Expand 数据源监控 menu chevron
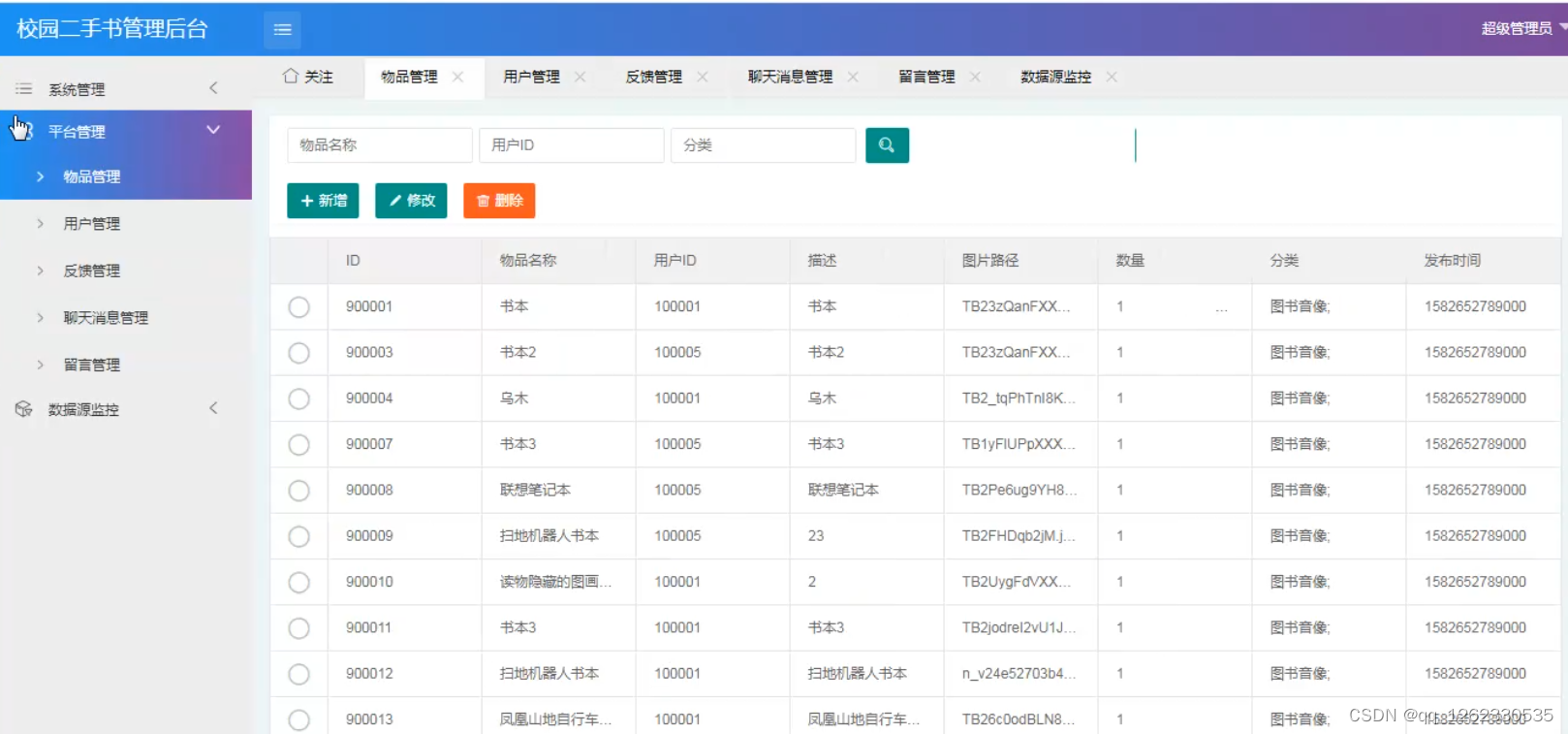Viewport: 1568px width, 734px height. tap(213, 408)
